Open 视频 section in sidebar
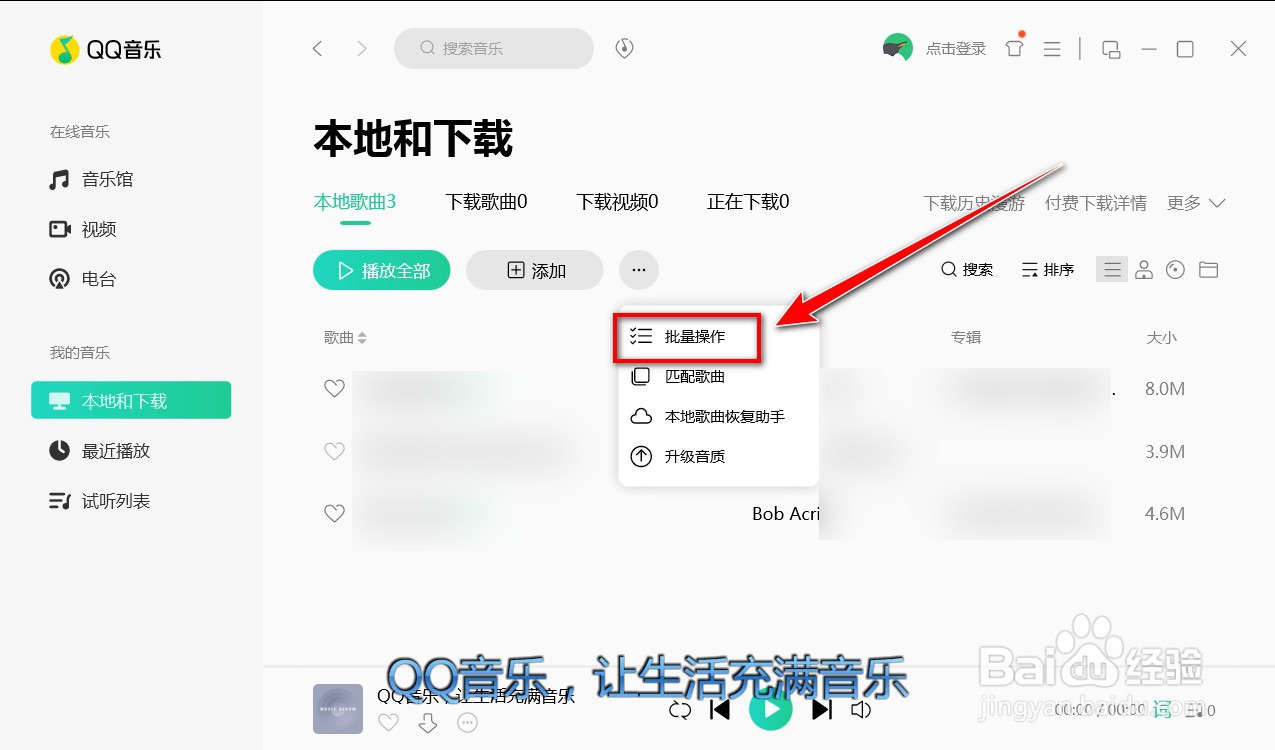This screenshot has width=1275, height=750. (x=83, y=230)
